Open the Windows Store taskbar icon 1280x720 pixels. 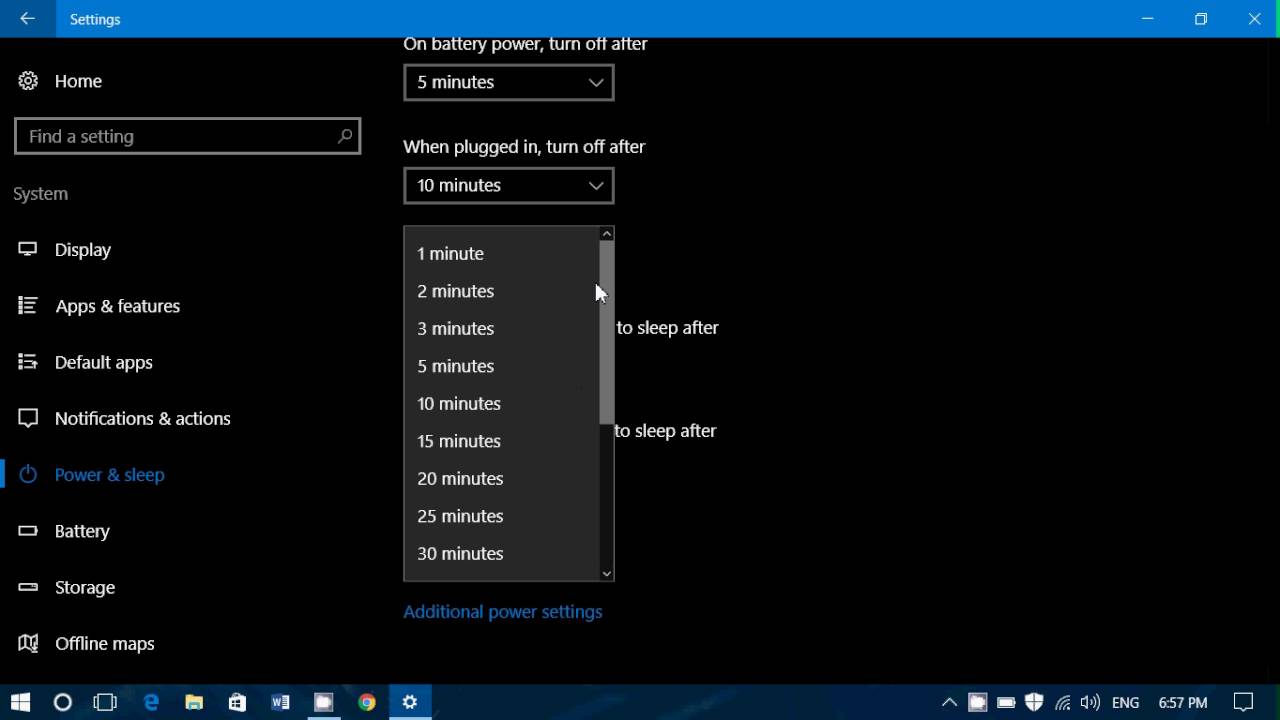pyautogui.click(x=237, y=703)
